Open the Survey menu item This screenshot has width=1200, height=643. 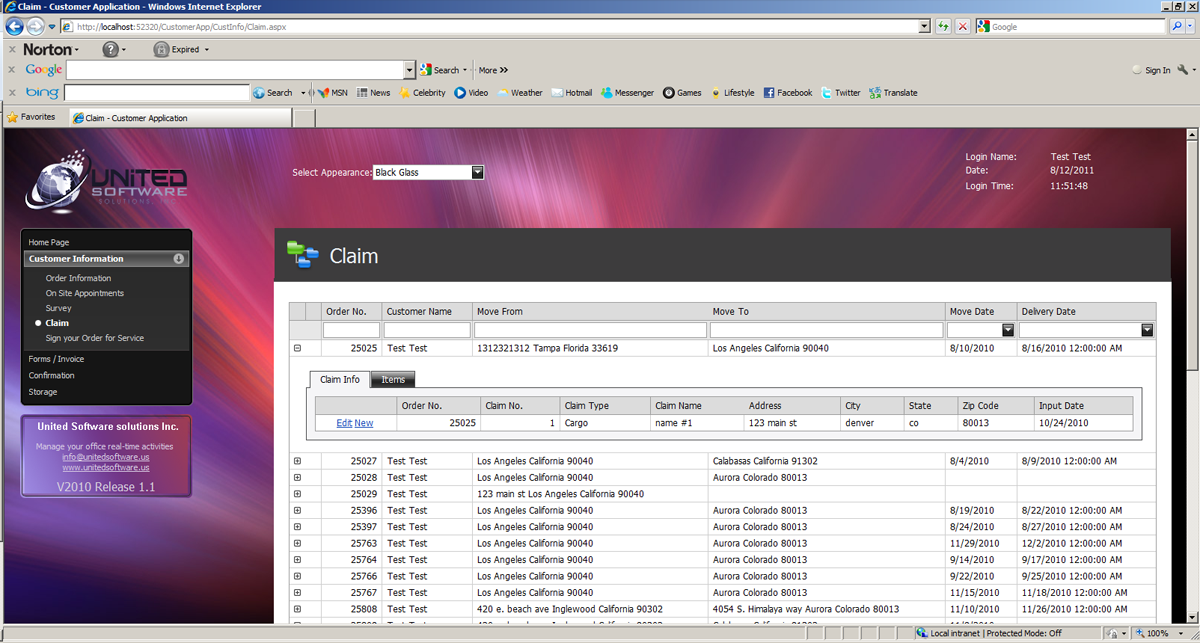[58, 308]
